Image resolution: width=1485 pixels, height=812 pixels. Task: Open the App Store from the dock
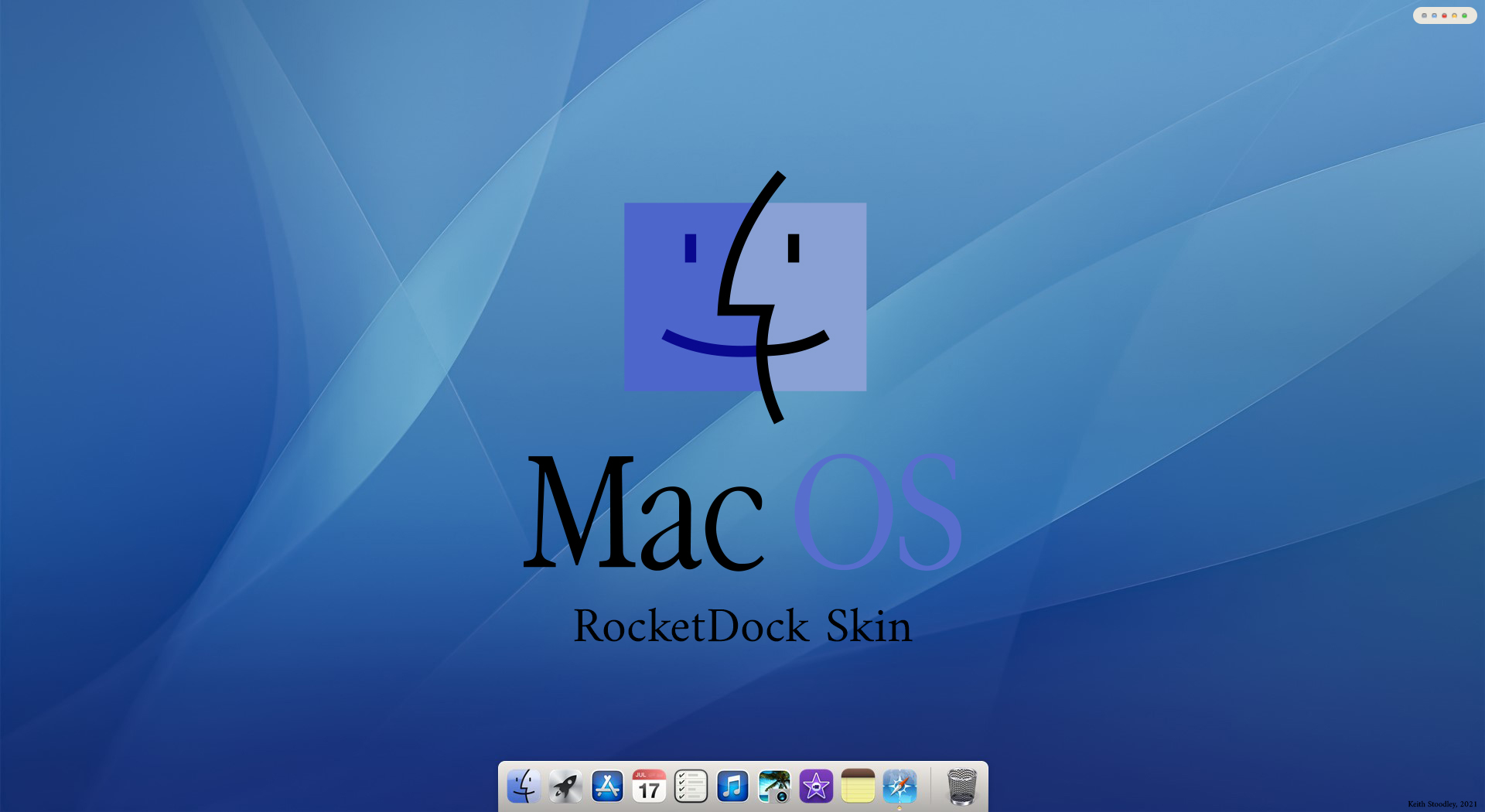[608, 786]
